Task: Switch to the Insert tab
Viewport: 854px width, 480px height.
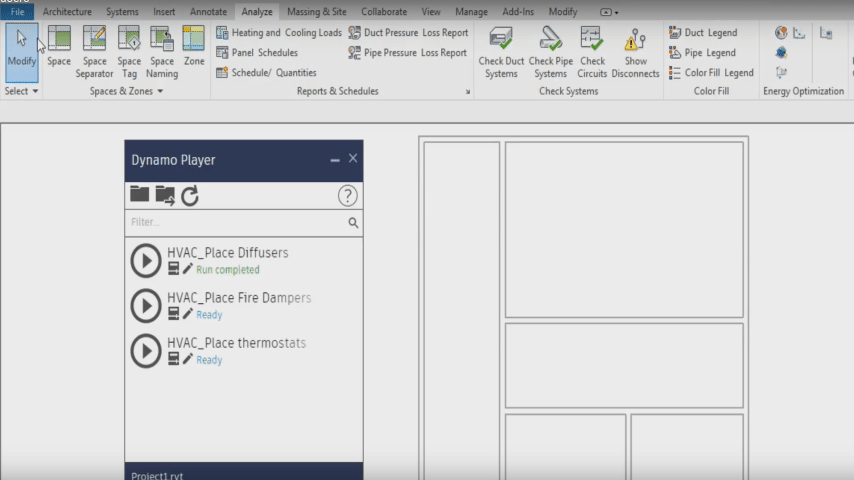Action: (x=164, y=11)
